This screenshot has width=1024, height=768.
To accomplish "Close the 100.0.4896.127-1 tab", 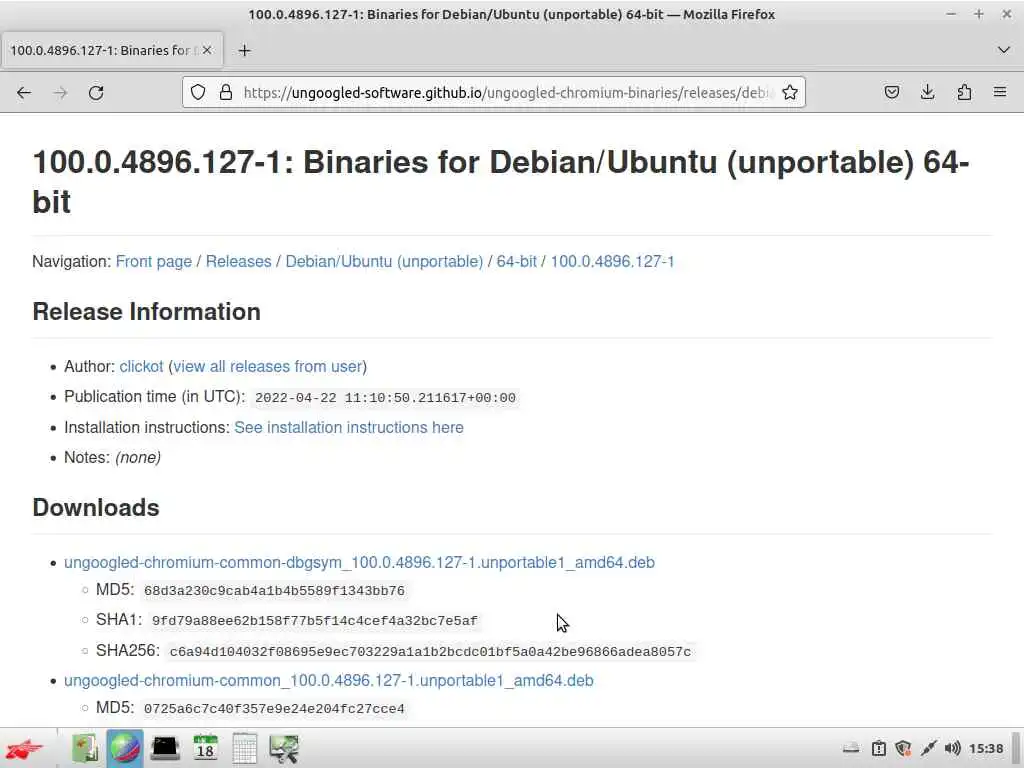I will 207,50.
